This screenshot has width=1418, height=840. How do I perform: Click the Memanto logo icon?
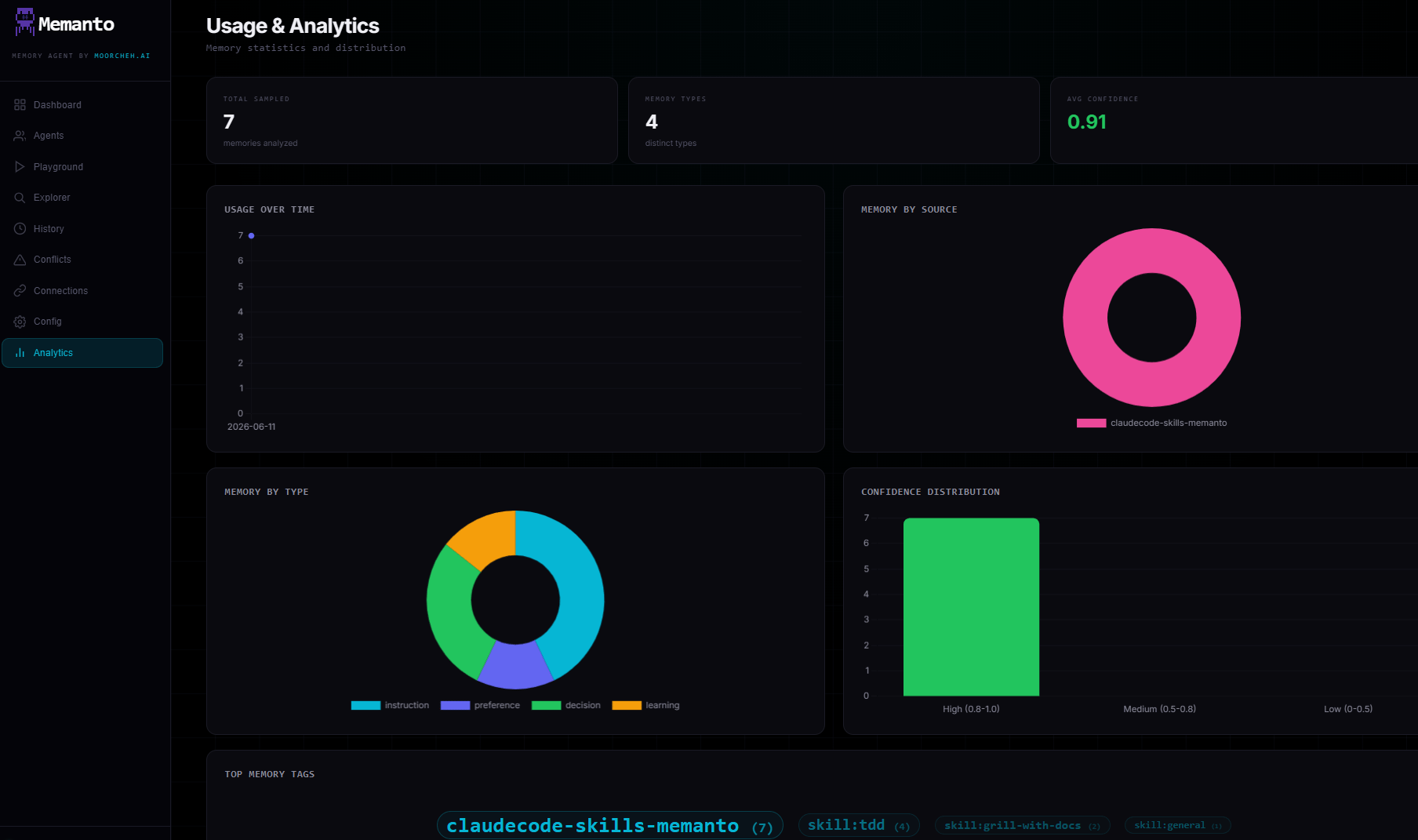[25, 22]
